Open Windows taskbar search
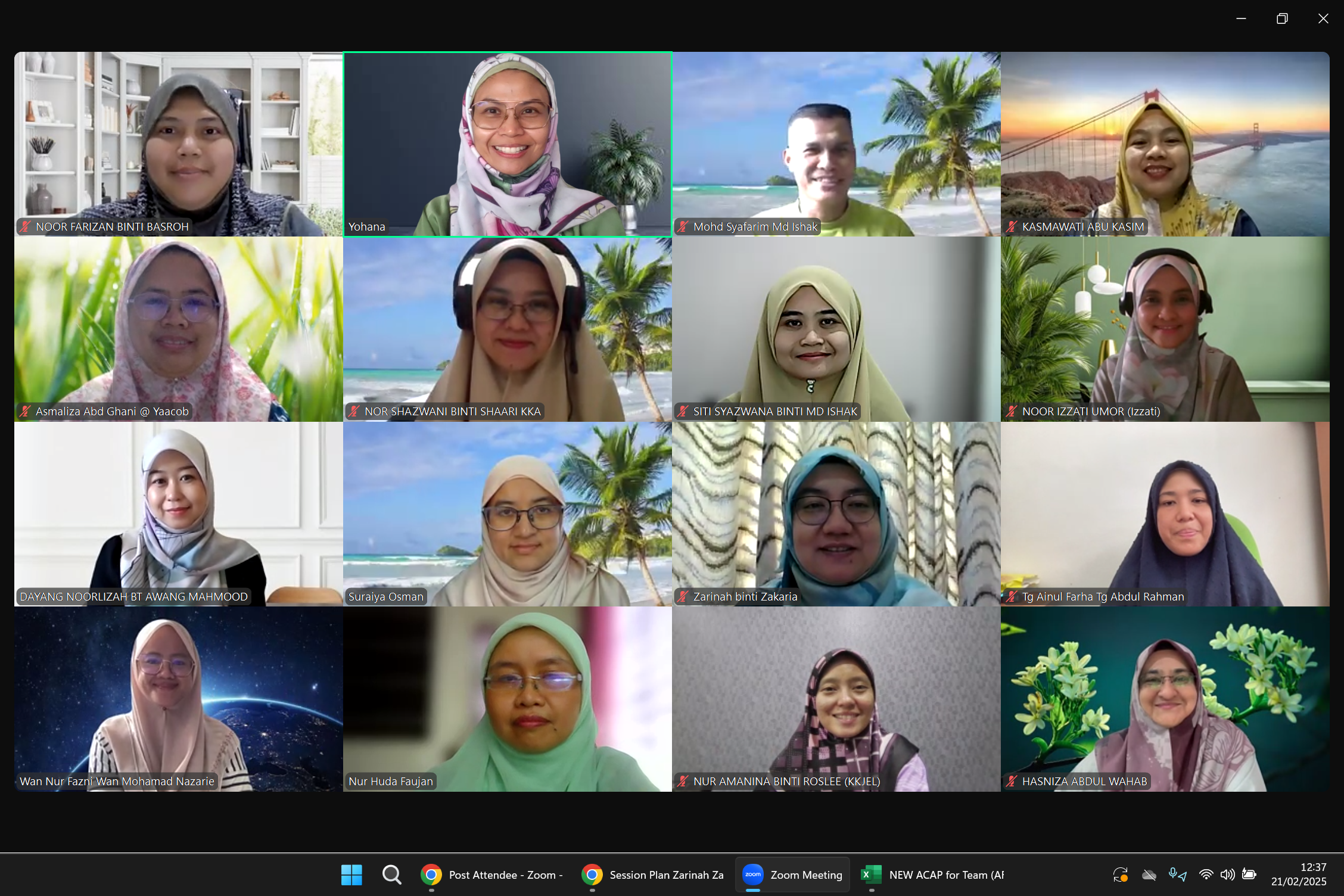 pyautogui.click(x=391, y=875)
